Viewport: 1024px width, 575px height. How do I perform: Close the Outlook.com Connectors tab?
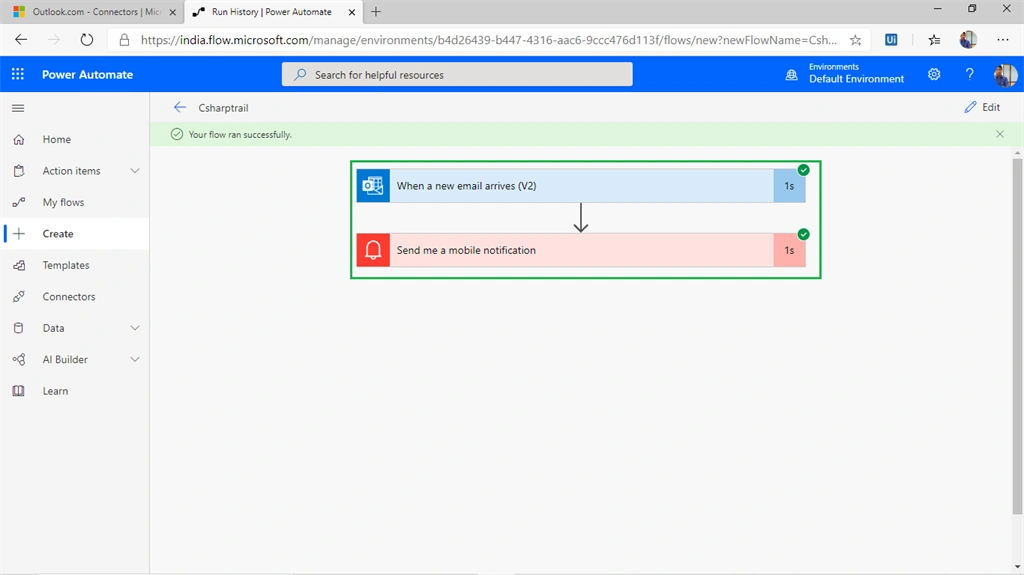[172, 12]
